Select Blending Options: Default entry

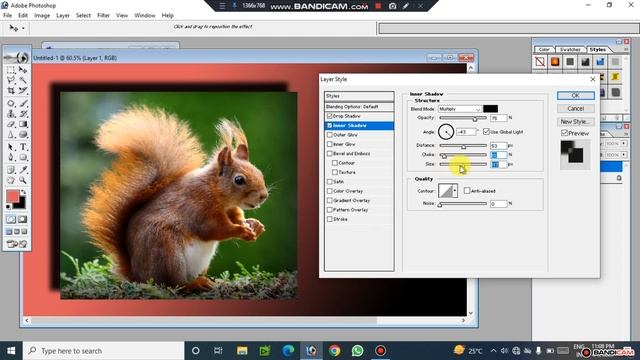point(359,107)
